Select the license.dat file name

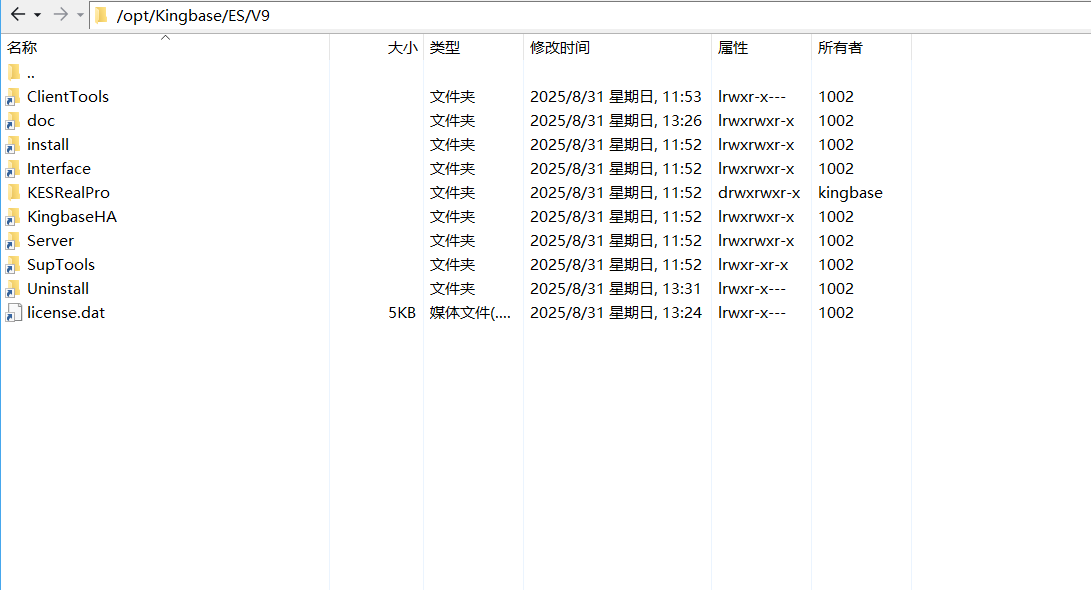[65, 313]
